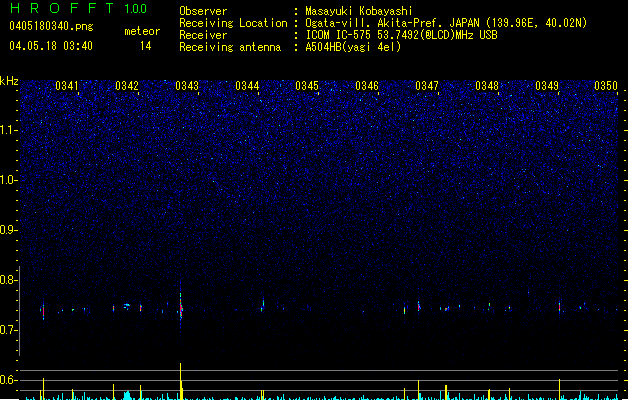Click the 0345 time marker
The width and height of the screenshot is (629, 400).
(x=307, y=86)
